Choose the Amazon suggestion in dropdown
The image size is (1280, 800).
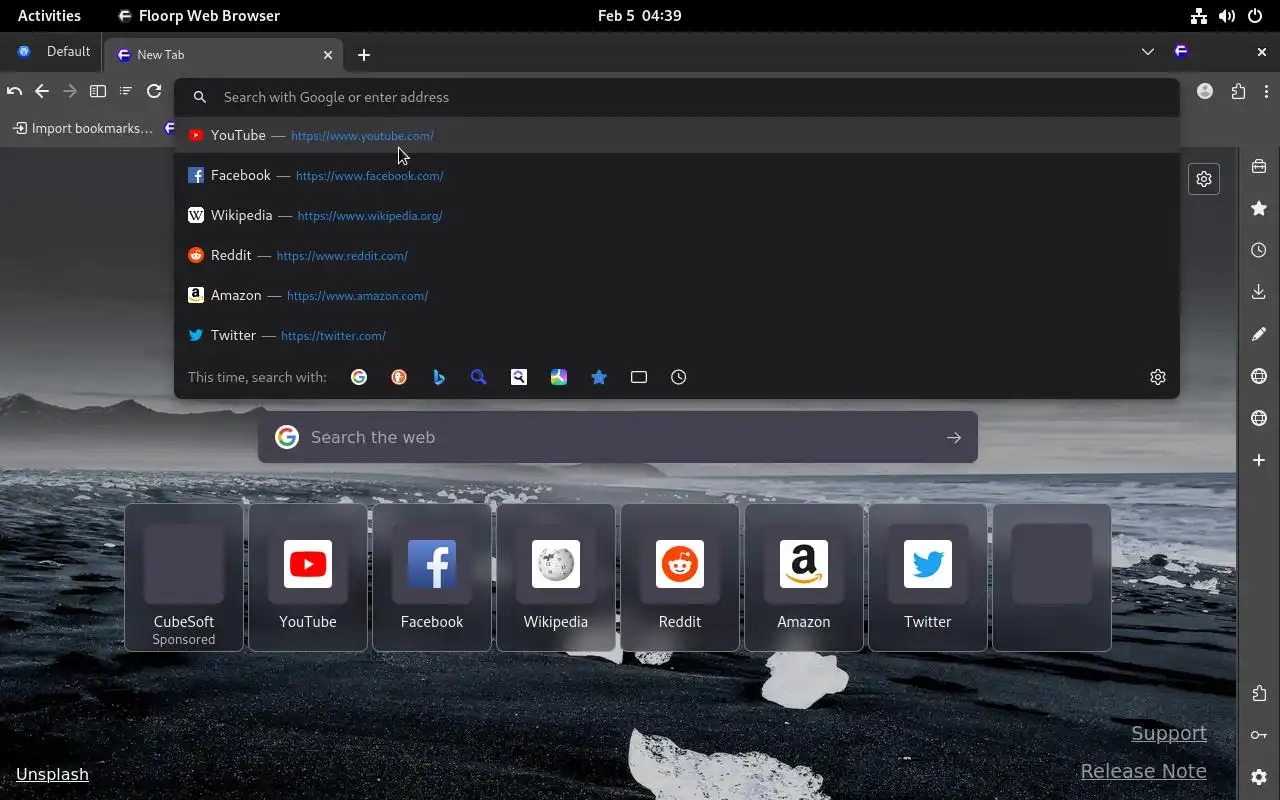click(677, 295)
